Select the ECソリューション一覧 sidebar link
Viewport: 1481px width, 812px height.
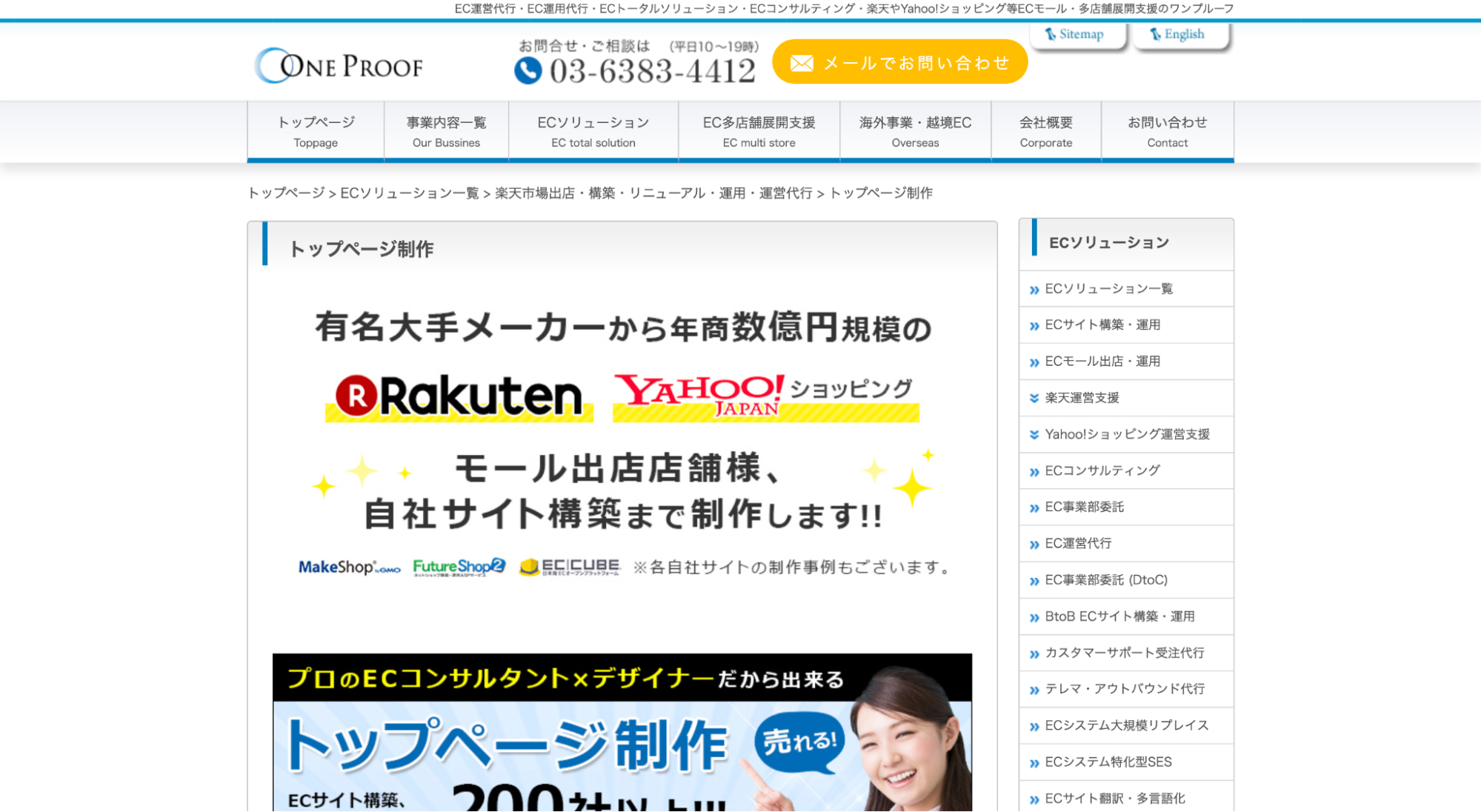1108,289
